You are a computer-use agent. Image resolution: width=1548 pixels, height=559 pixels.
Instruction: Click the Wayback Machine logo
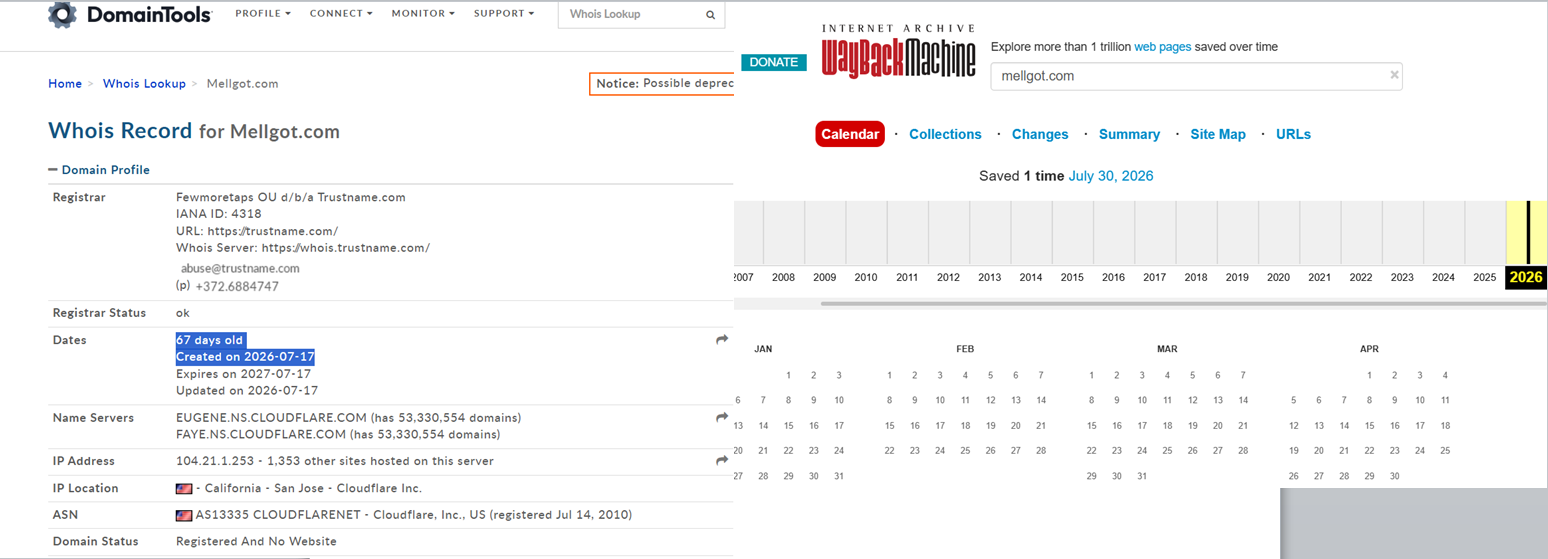[x=898, y=52]
